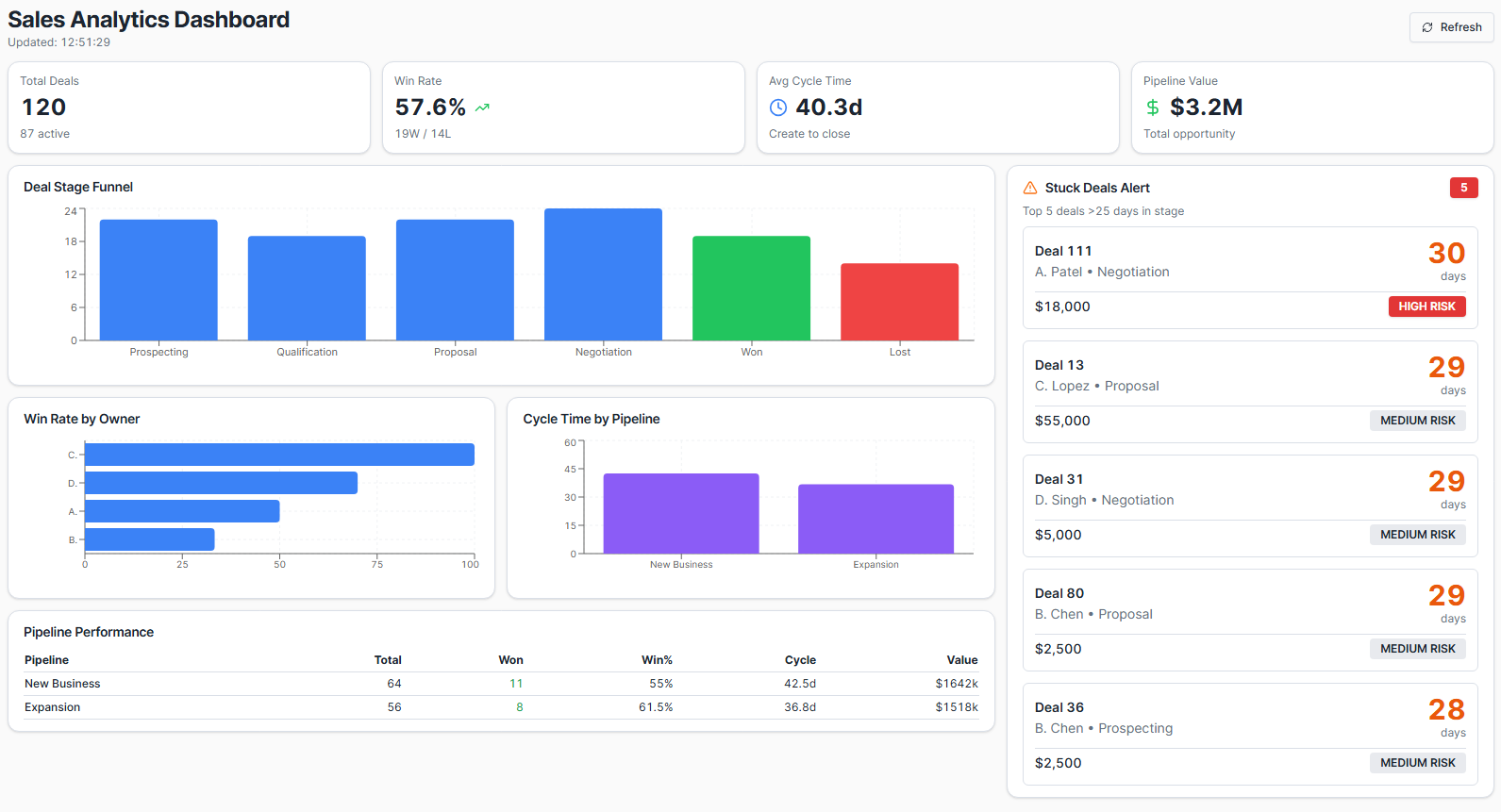Click the Deal 36 MEDIUM RISK badge
1501x812 pixels.
click(x=1417, y=763)
